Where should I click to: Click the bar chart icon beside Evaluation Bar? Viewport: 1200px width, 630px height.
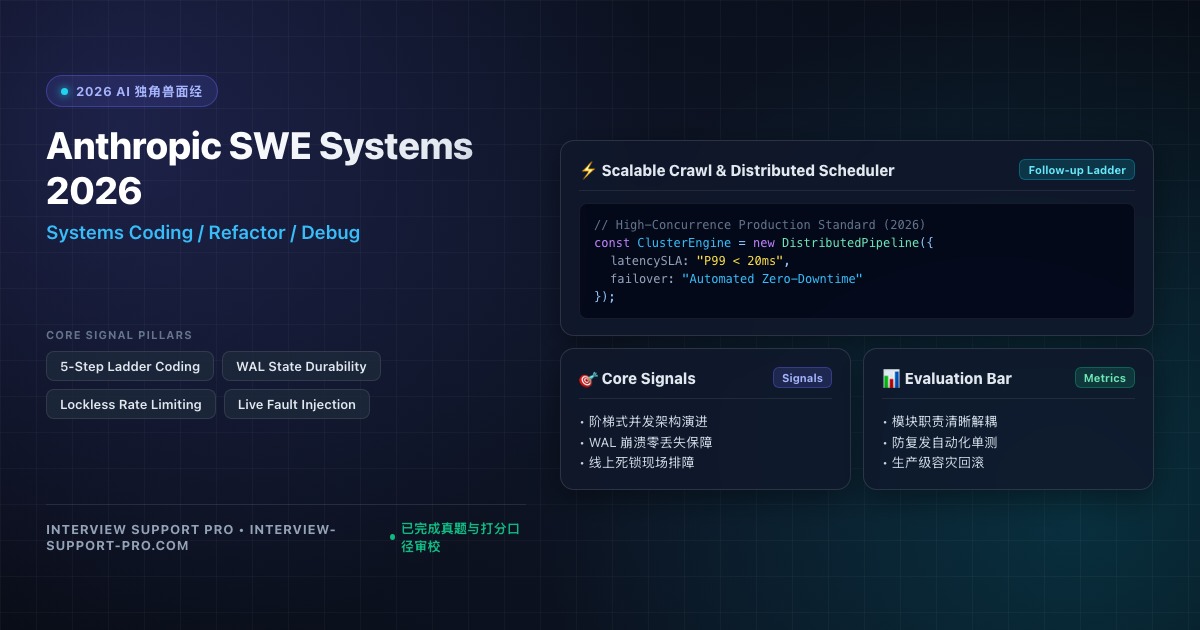point(891,379)
